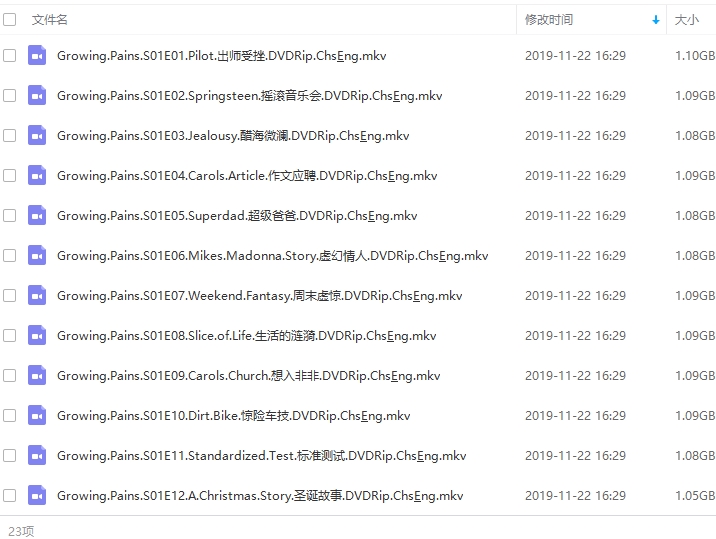Click the video icon for S01E04 Carols.Article
716x539 pixels.
(37, 175)
